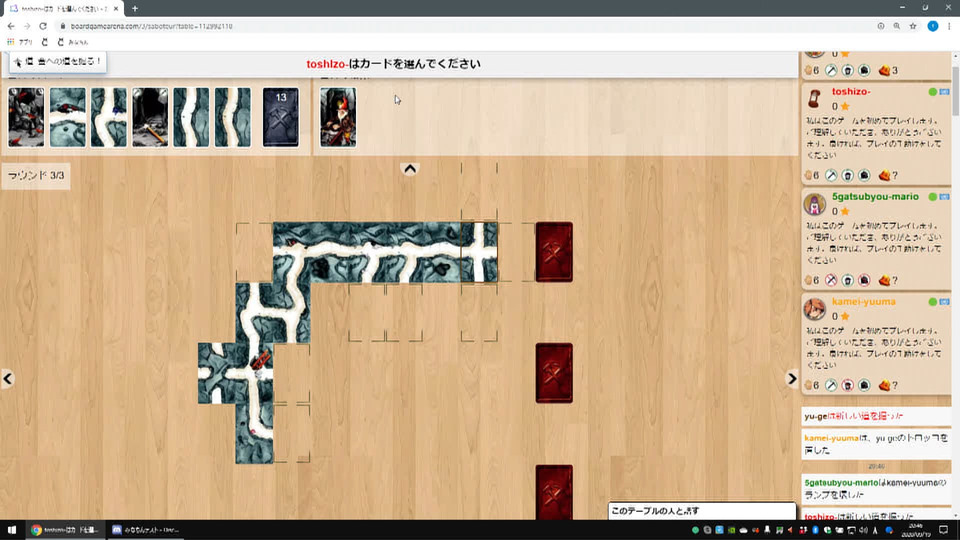Click the path tile with ladder start card
Image resolution: width=960 pixels, height=540 pixels.
[x=254, y=373]
